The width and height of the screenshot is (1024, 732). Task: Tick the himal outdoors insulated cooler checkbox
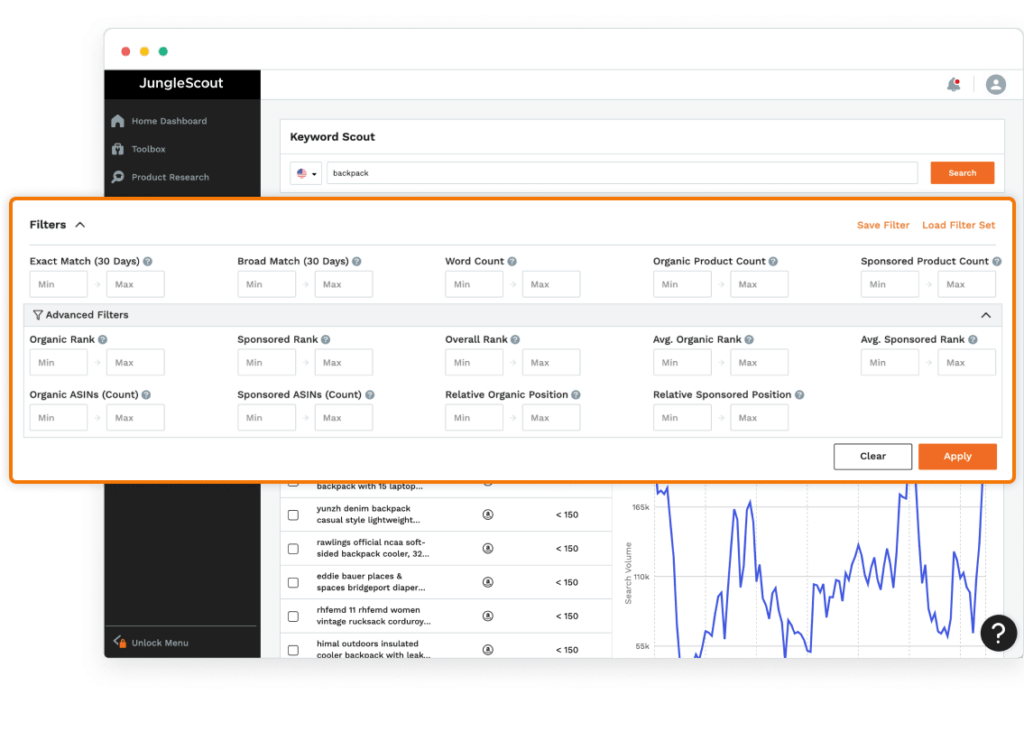coord(293,650)
